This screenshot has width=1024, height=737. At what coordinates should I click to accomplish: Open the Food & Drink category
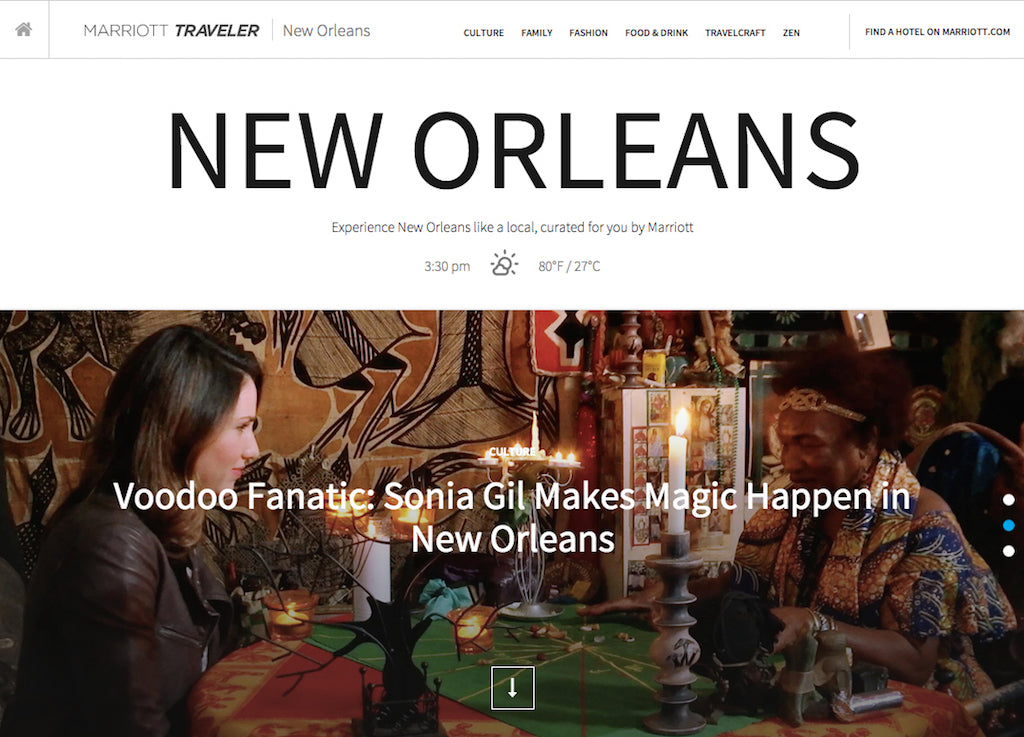pyautogui.click(x=656, y=33)
